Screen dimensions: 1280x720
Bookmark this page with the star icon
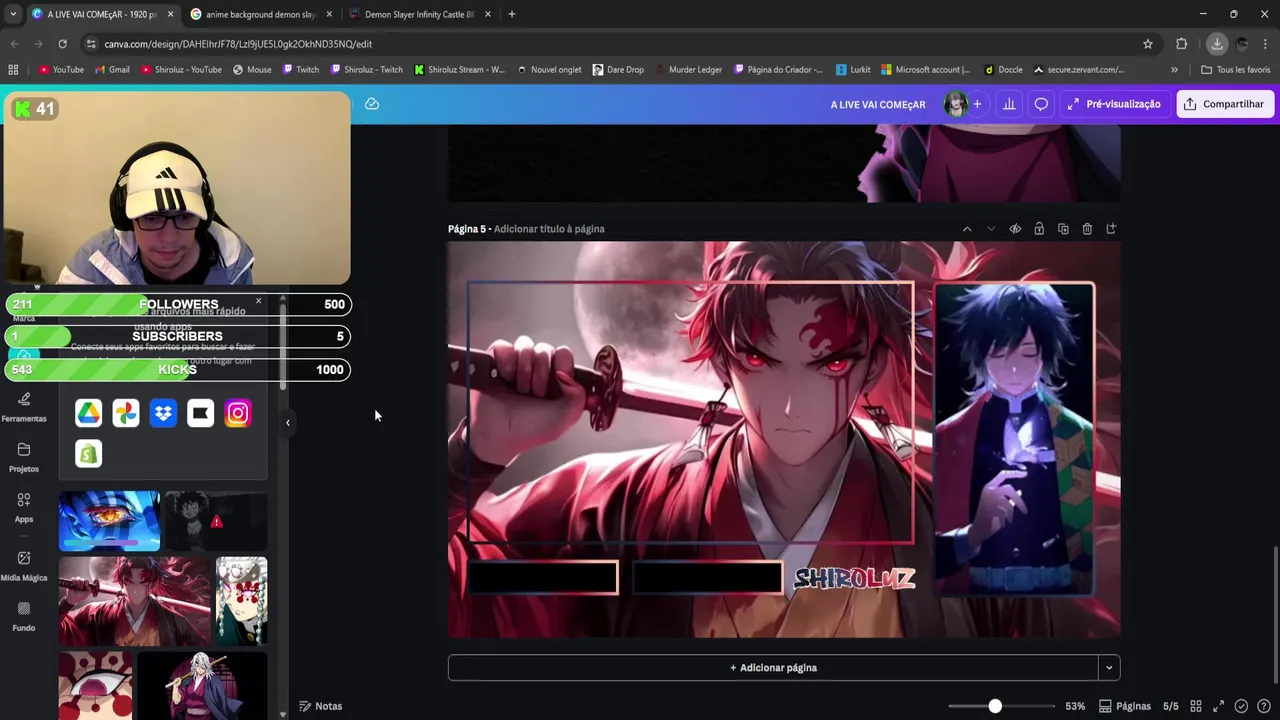[1148, 44]
